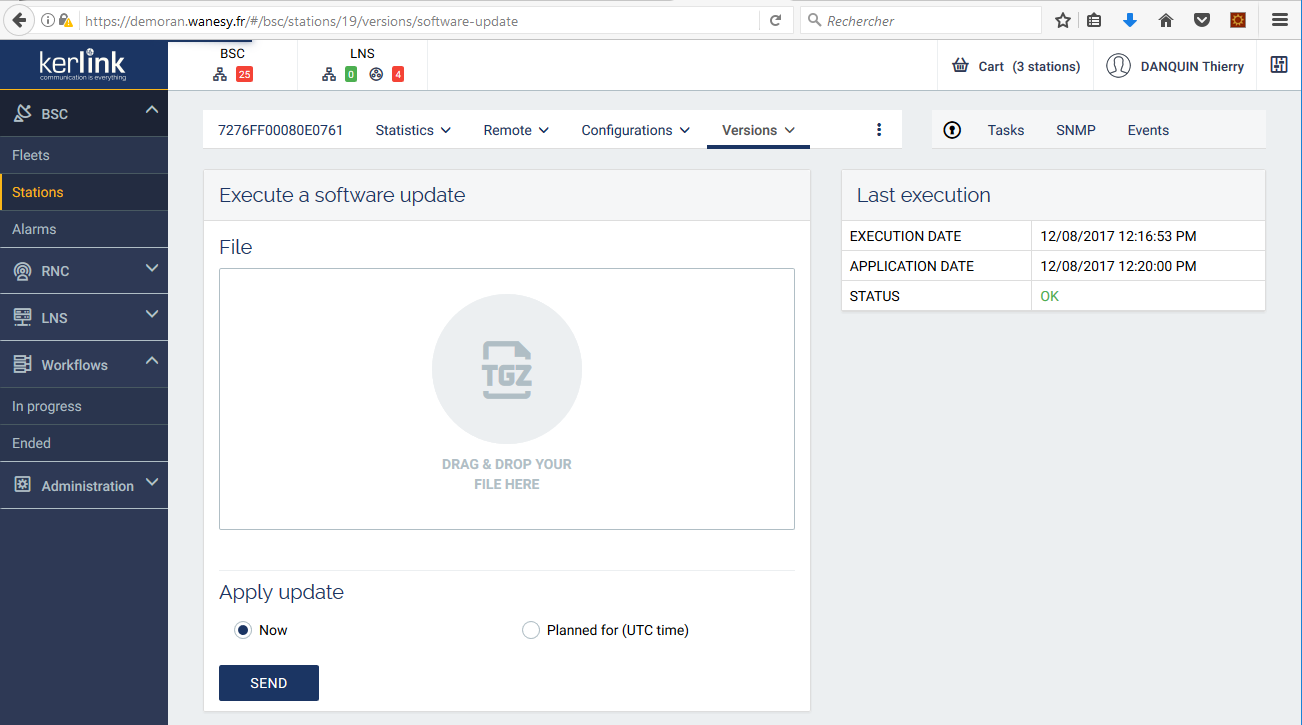Expand the RNC sidebar section

click(x=84, y=271)
